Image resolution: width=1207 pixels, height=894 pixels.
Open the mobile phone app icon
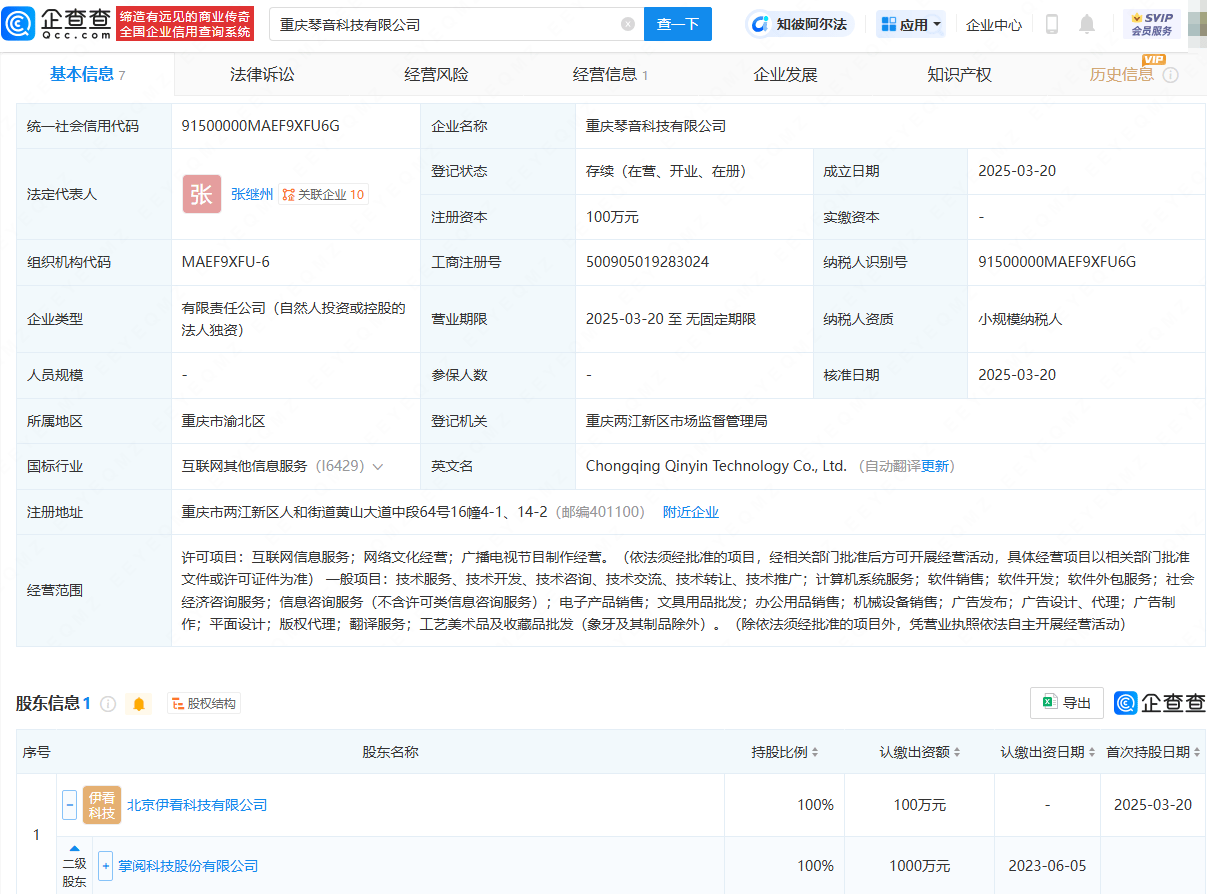point(1052,24)
